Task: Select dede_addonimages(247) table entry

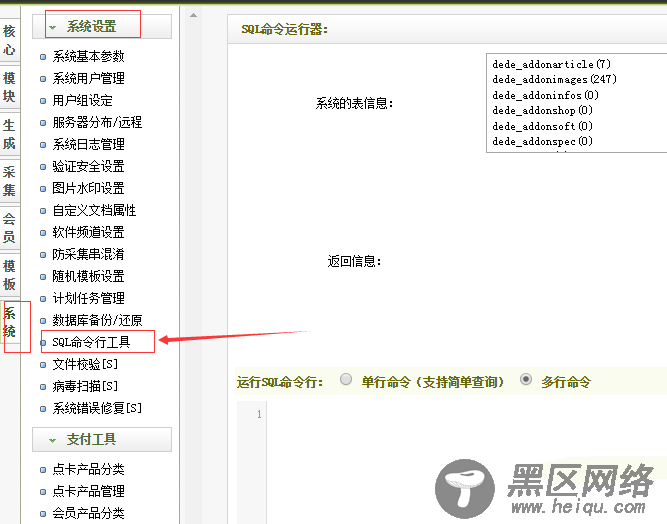Action: pyautogui.click(x=554, y=80)
